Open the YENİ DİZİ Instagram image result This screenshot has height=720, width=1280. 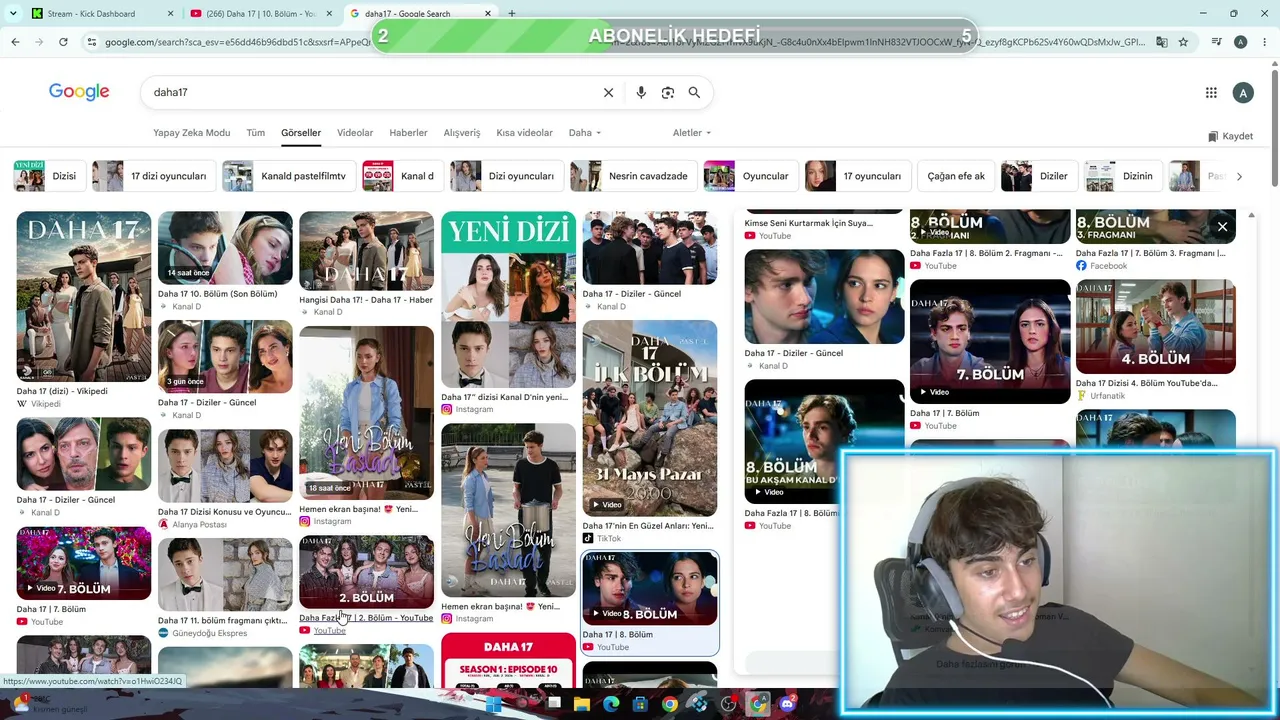click(508, 300)
